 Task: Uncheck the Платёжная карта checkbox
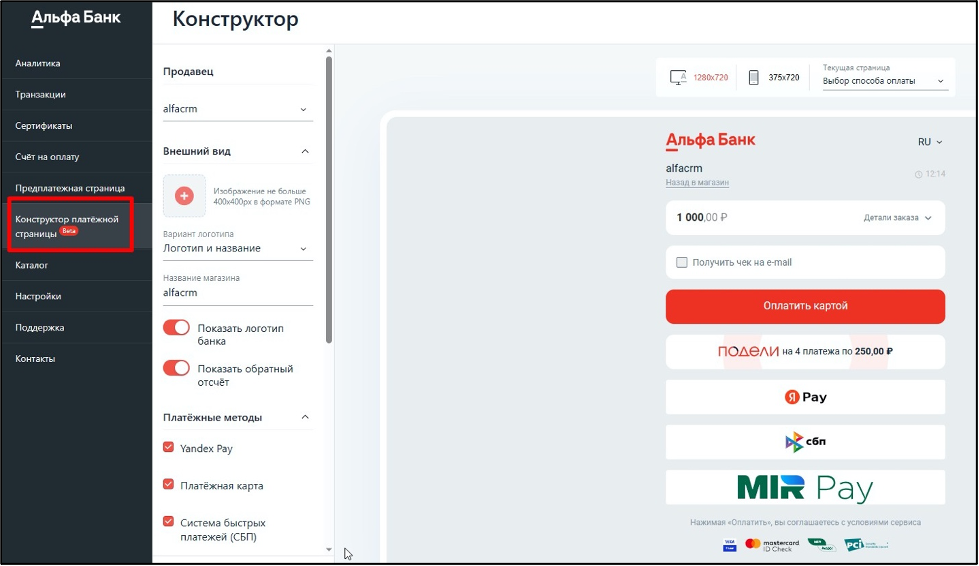168,484
